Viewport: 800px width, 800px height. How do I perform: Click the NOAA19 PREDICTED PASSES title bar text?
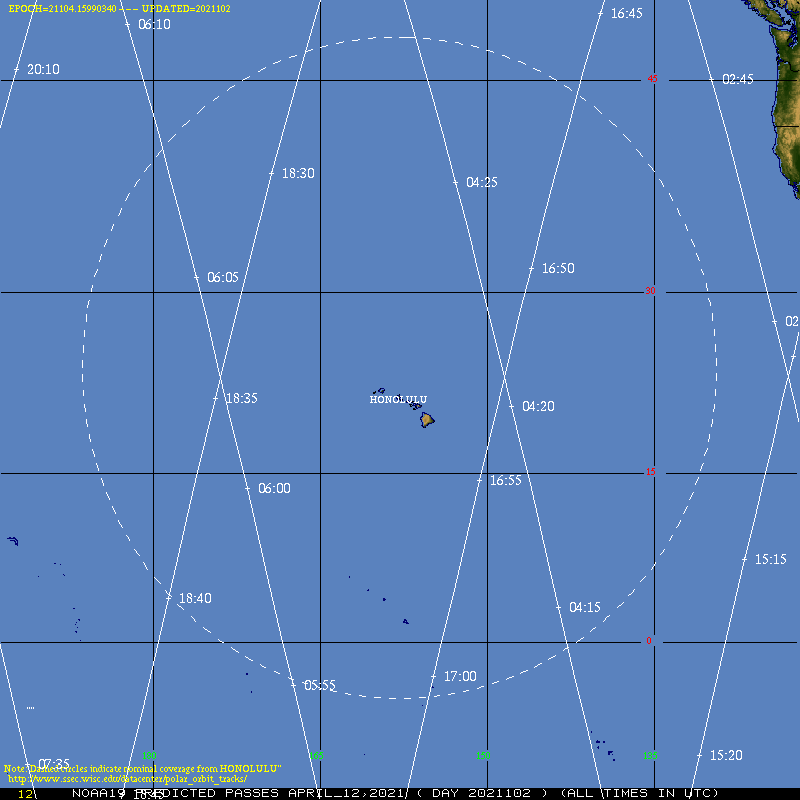click(395, 793)
